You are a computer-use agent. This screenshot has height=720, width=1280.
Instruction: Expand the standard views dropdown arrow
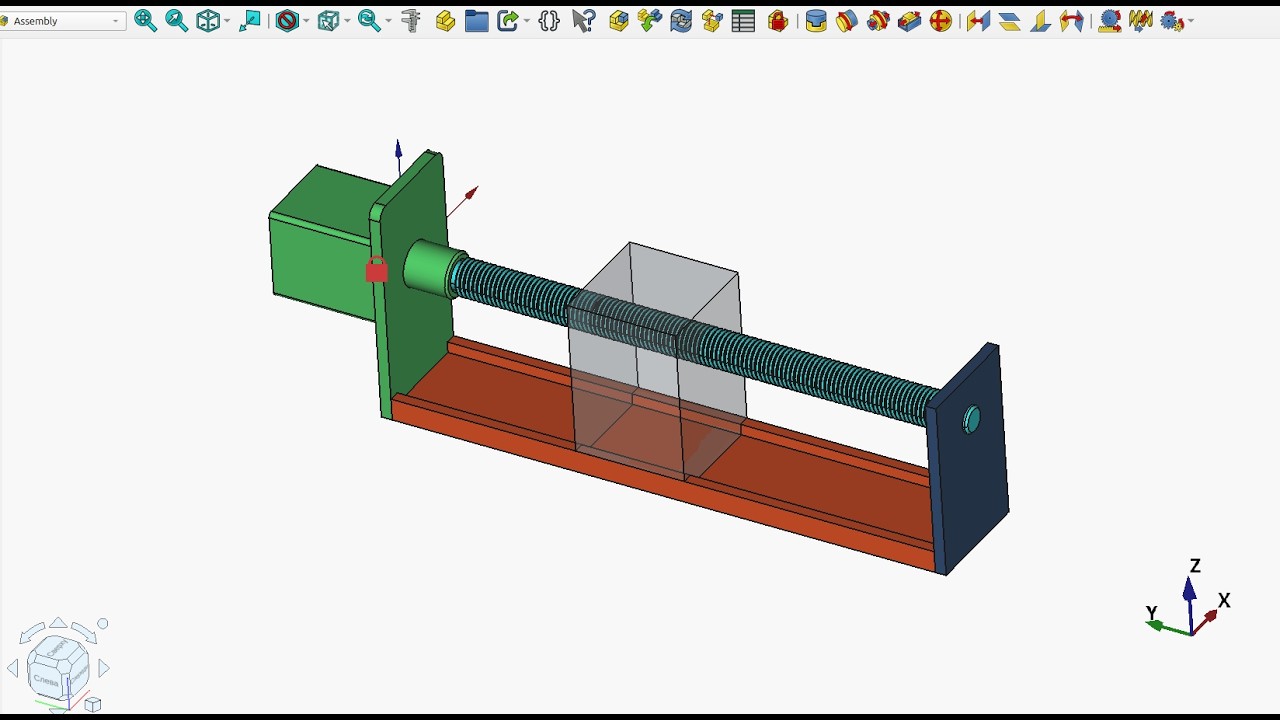pyautogui.click(x=227, y=21)
